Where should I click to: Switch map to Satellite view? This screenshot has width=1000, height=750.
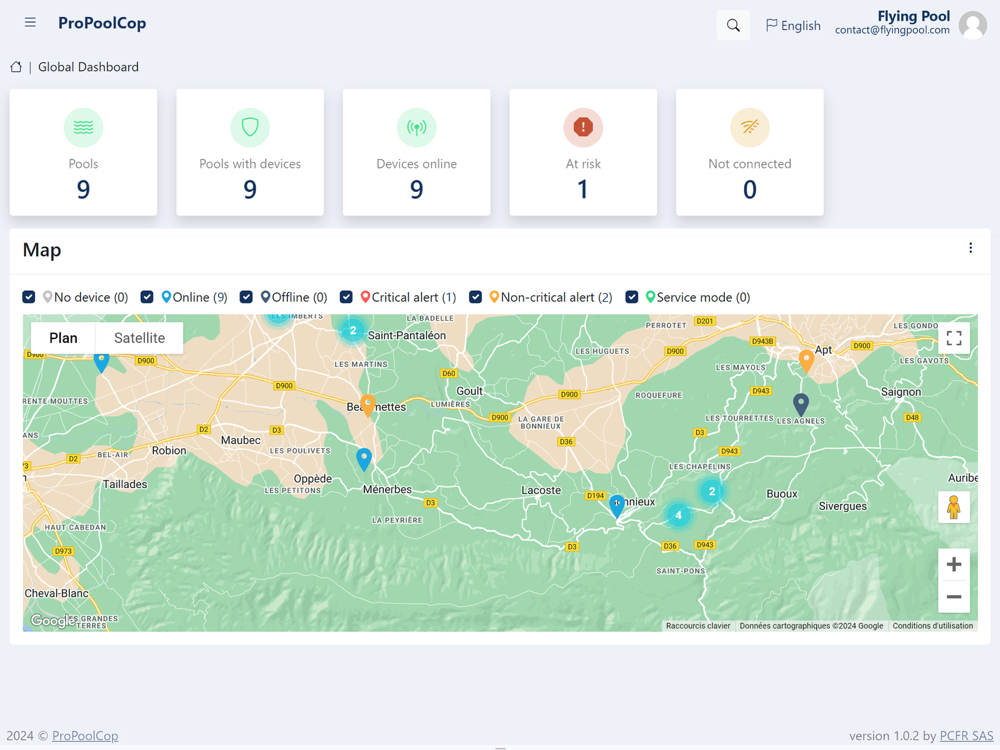tap(140, 338)
